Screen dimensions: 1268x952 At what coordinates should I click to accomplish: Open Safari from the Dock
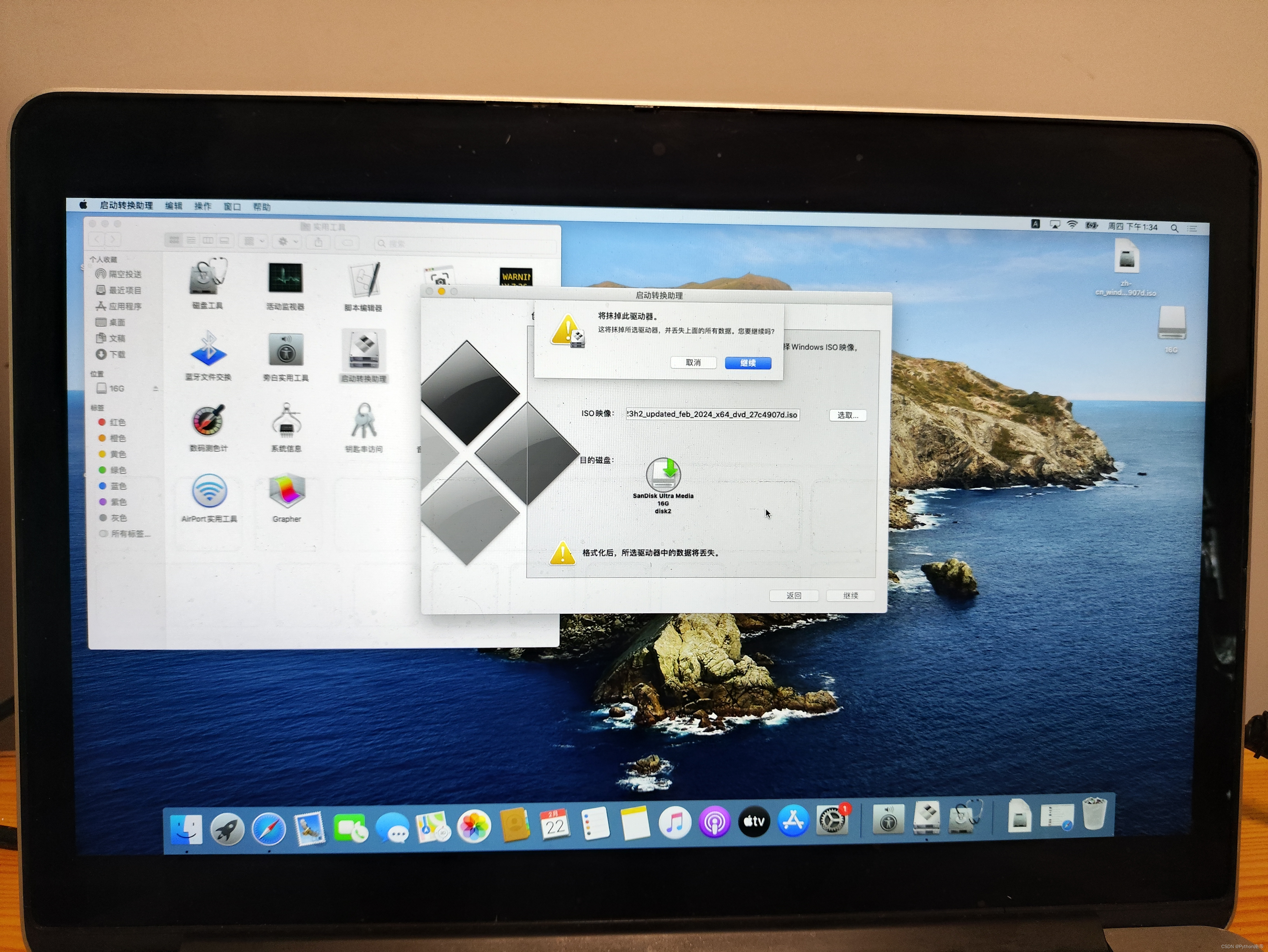[x=268, y=829]
